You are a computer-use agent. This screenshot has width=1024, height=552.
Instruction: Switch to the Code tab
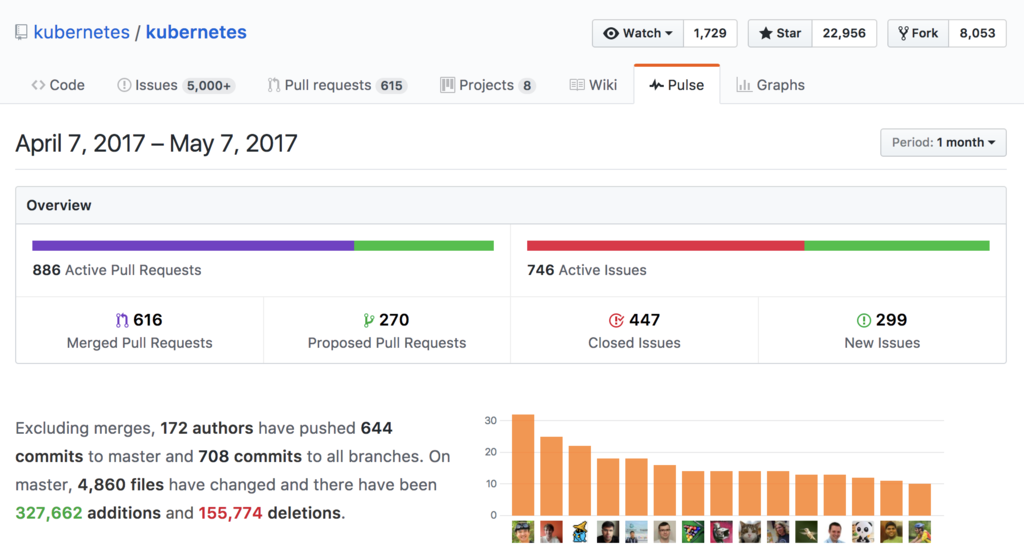tap(58, 85)
